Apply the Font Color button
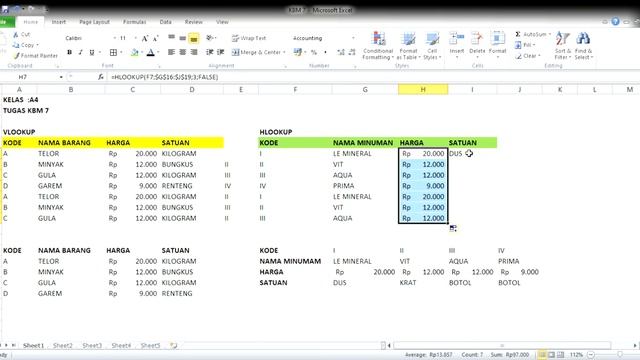Screen dimensions: 640x360 tap(151, 52)
